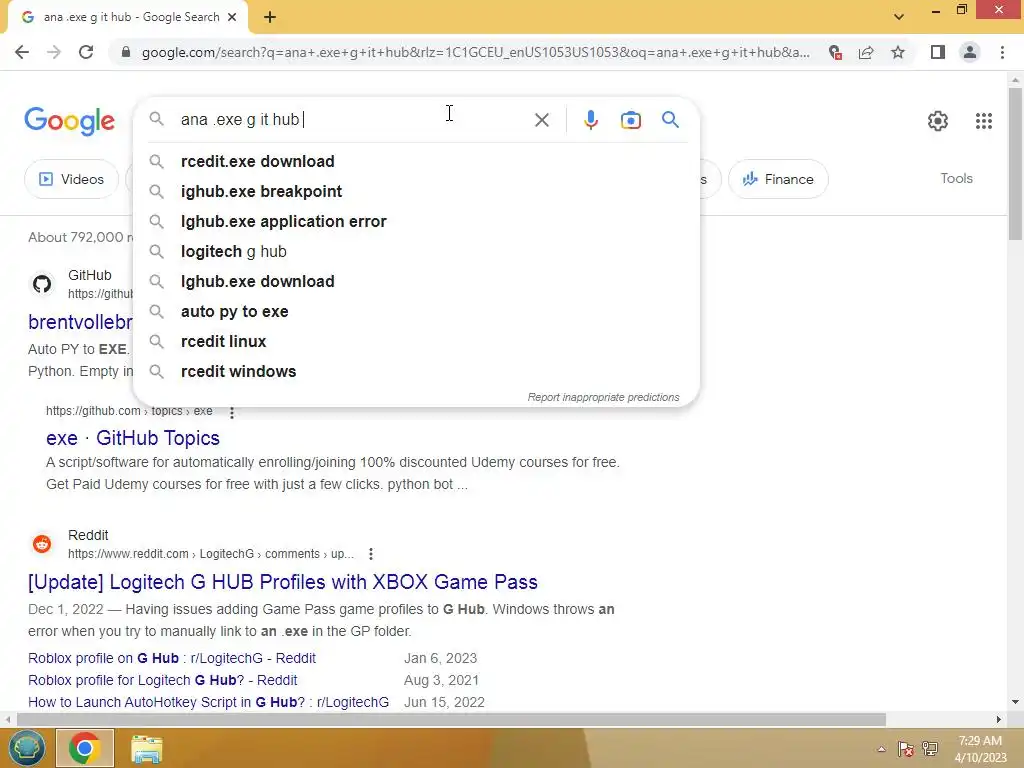Click the Reddit favicon in results

(x=42, y=543)
